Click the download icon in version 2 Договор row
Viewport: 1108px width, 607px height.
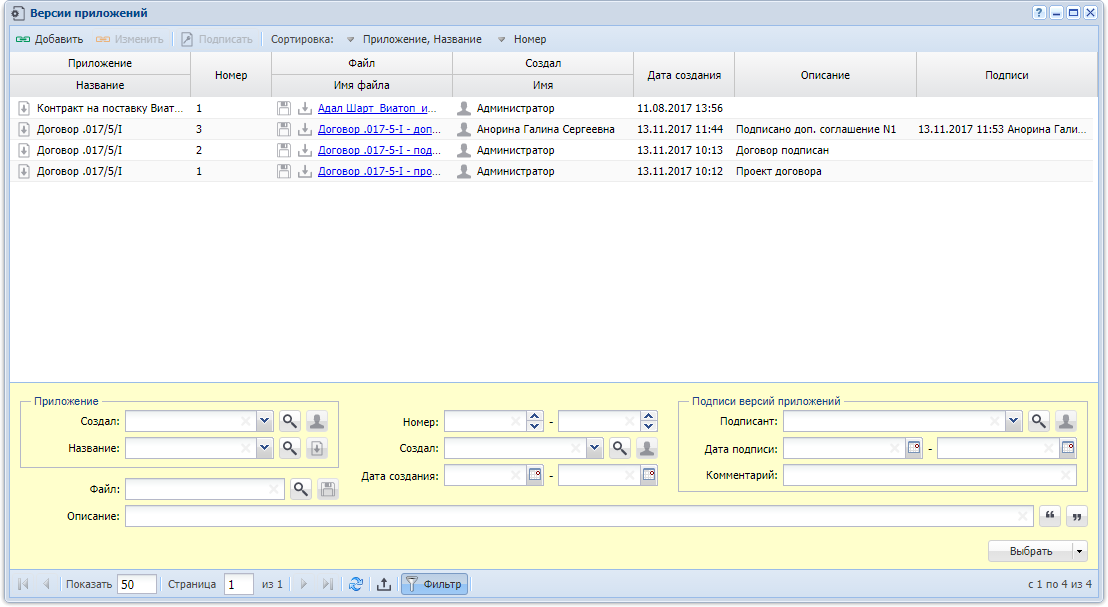point(305,151)
